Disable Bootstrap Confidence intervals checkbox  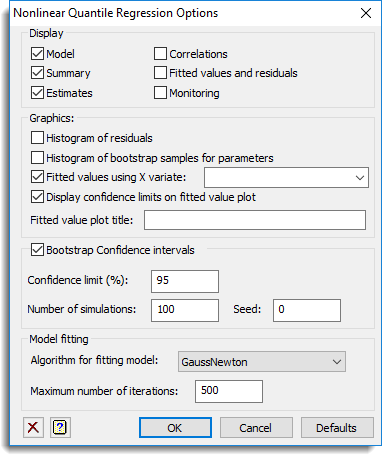click(x=37, y=250)
